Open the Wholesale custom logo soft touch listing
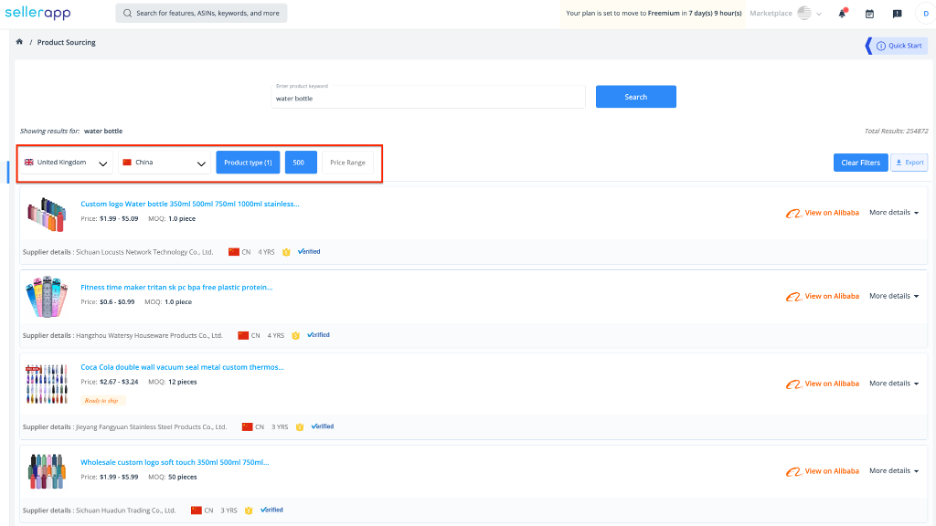The image size is (936, 526). coord(174,462)
